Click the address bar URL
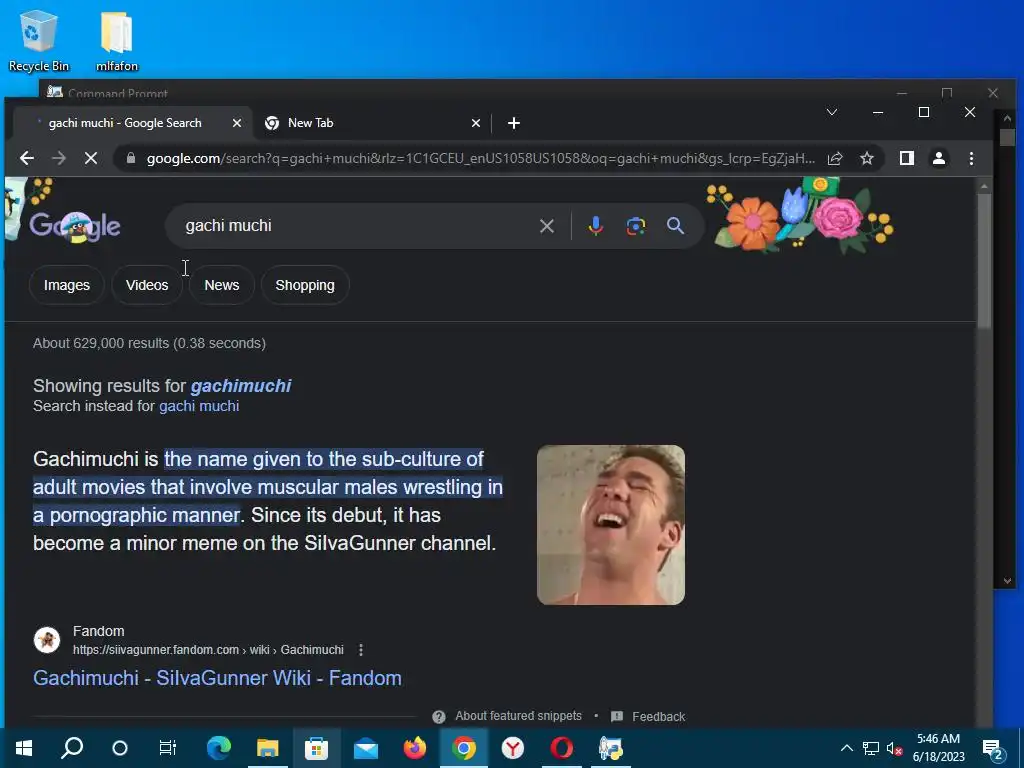This screenshot has height=768, width=1024. [x=480, y=158]
